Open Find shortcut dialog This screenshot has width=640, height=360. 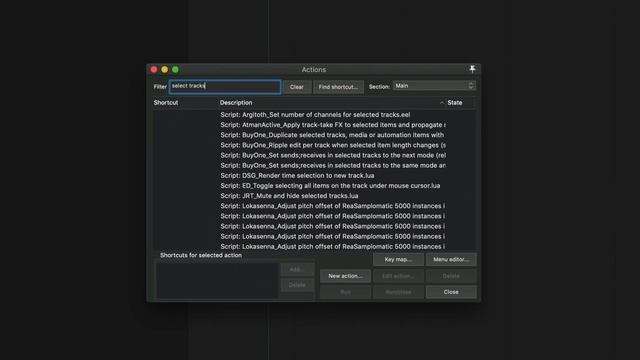click(338, 87)
